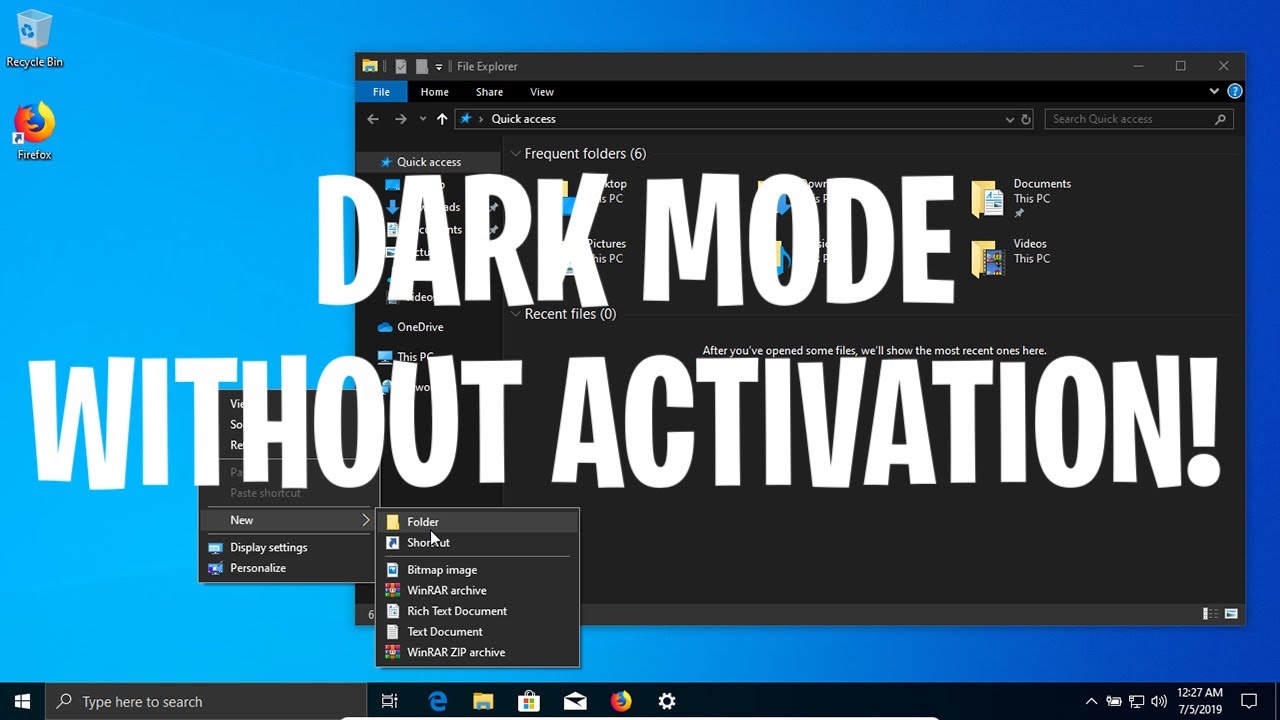Click the Properties quick access toolbar icon
Image resolution: width=1280 pixels, height=720 pixels.
(400, 66)
